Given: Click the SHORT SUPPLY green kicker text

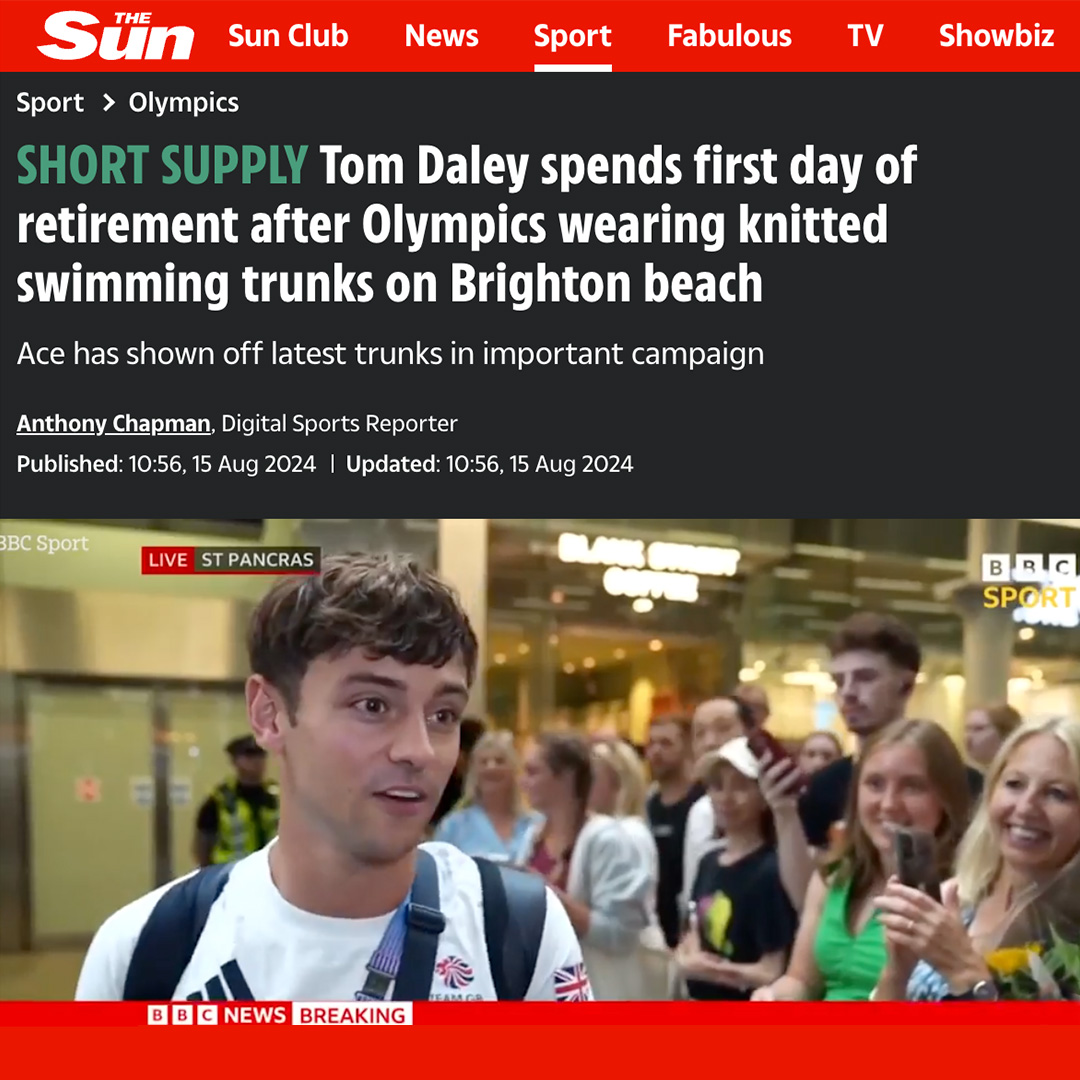Looking at the screenshot, I should (x=162, y=165).
